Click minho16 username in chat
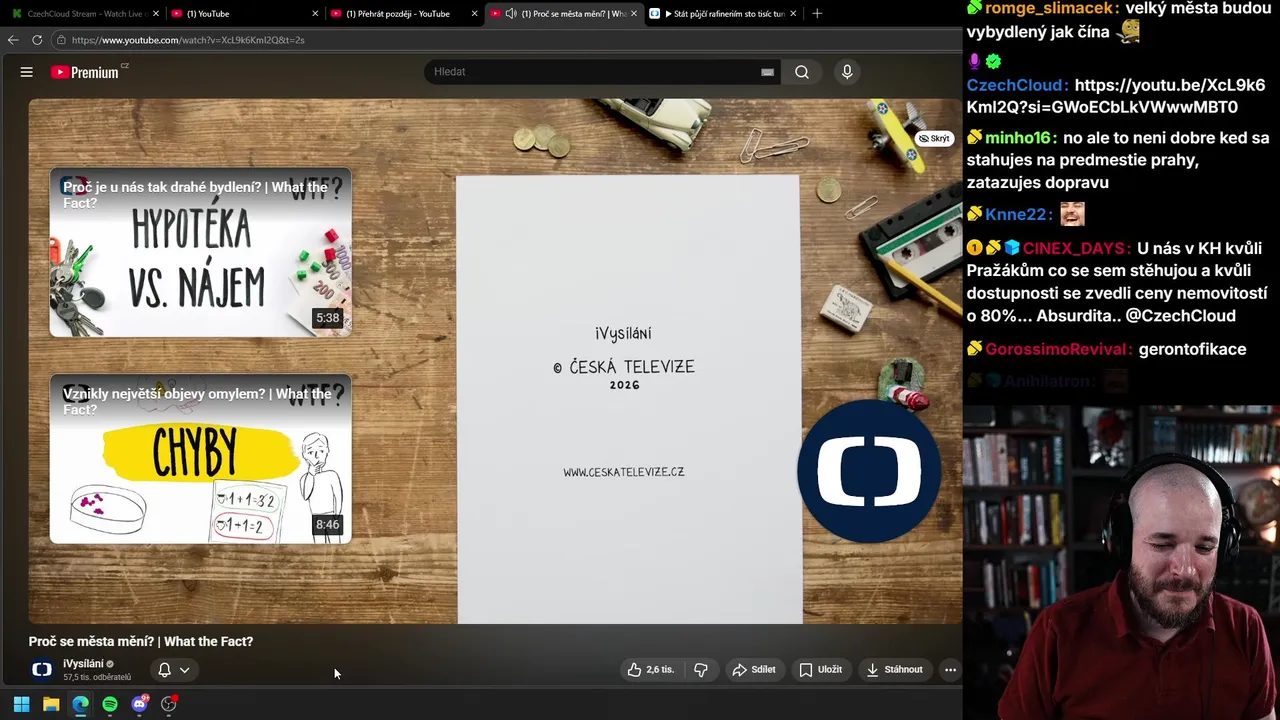1280x720 pixels. click(x=1020, y=138)
